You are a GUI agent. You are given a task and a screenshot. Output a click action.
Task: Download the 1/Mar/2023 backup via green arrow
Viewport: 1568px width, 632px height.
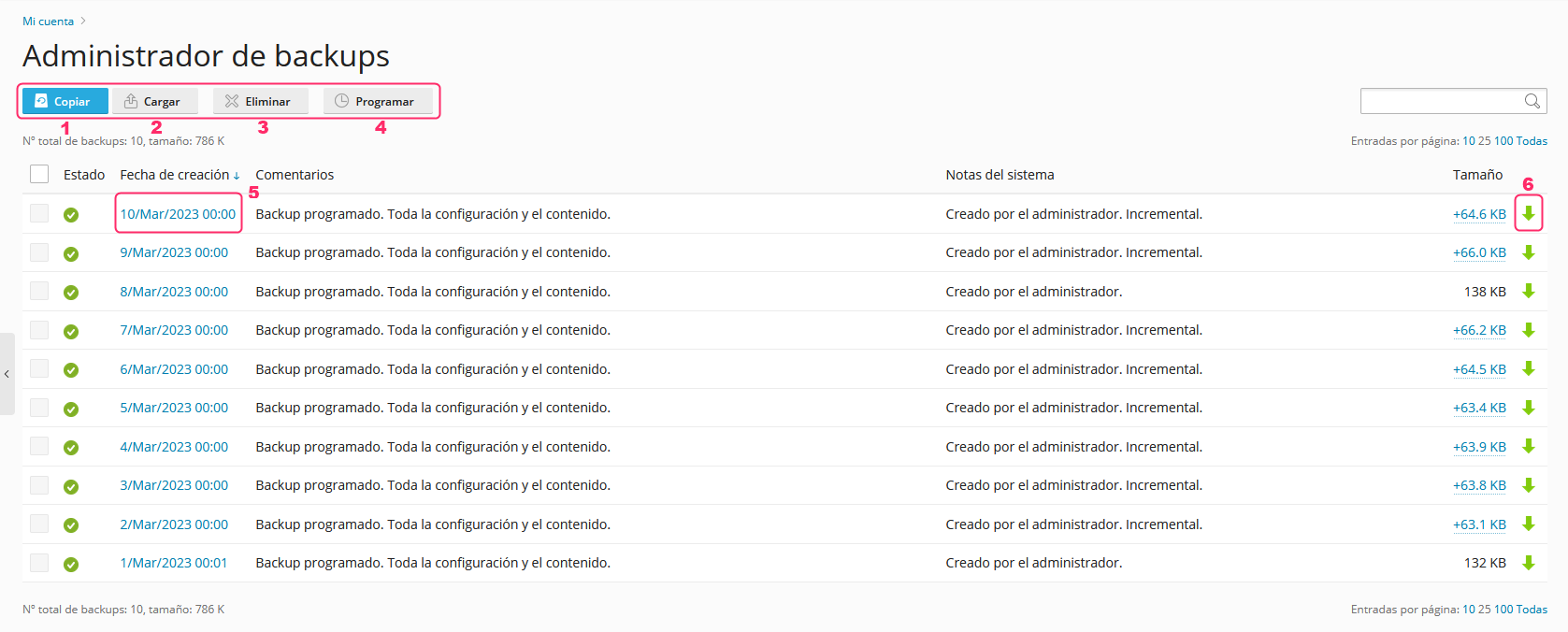point(1528,562)
